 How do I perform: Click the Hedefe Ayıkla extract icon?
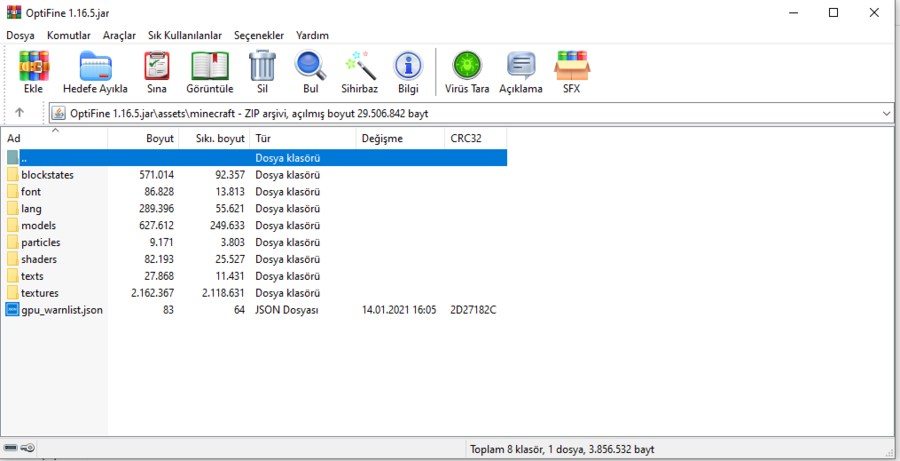click(95, 66)
